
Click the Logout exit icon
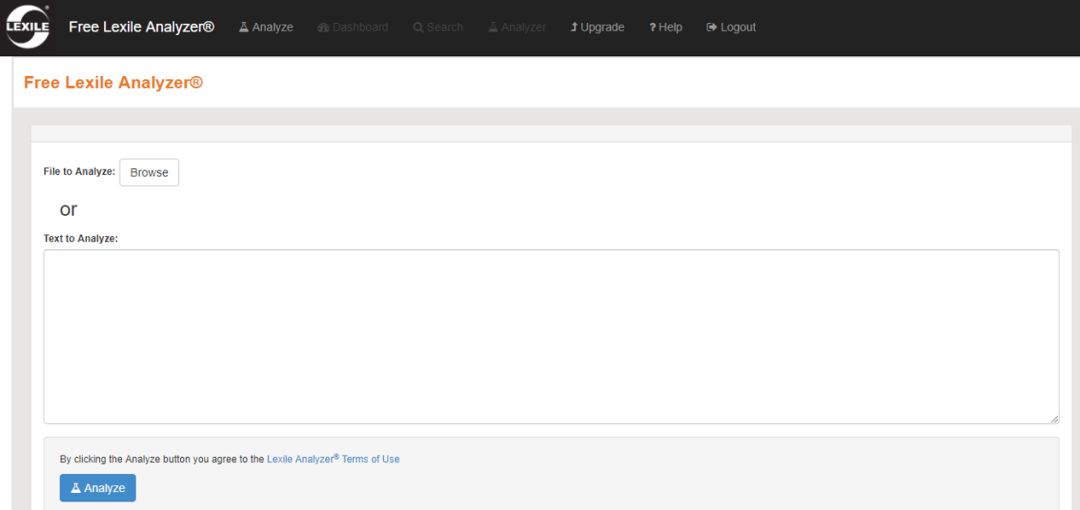pyautogui.click(x=711, y=27)
